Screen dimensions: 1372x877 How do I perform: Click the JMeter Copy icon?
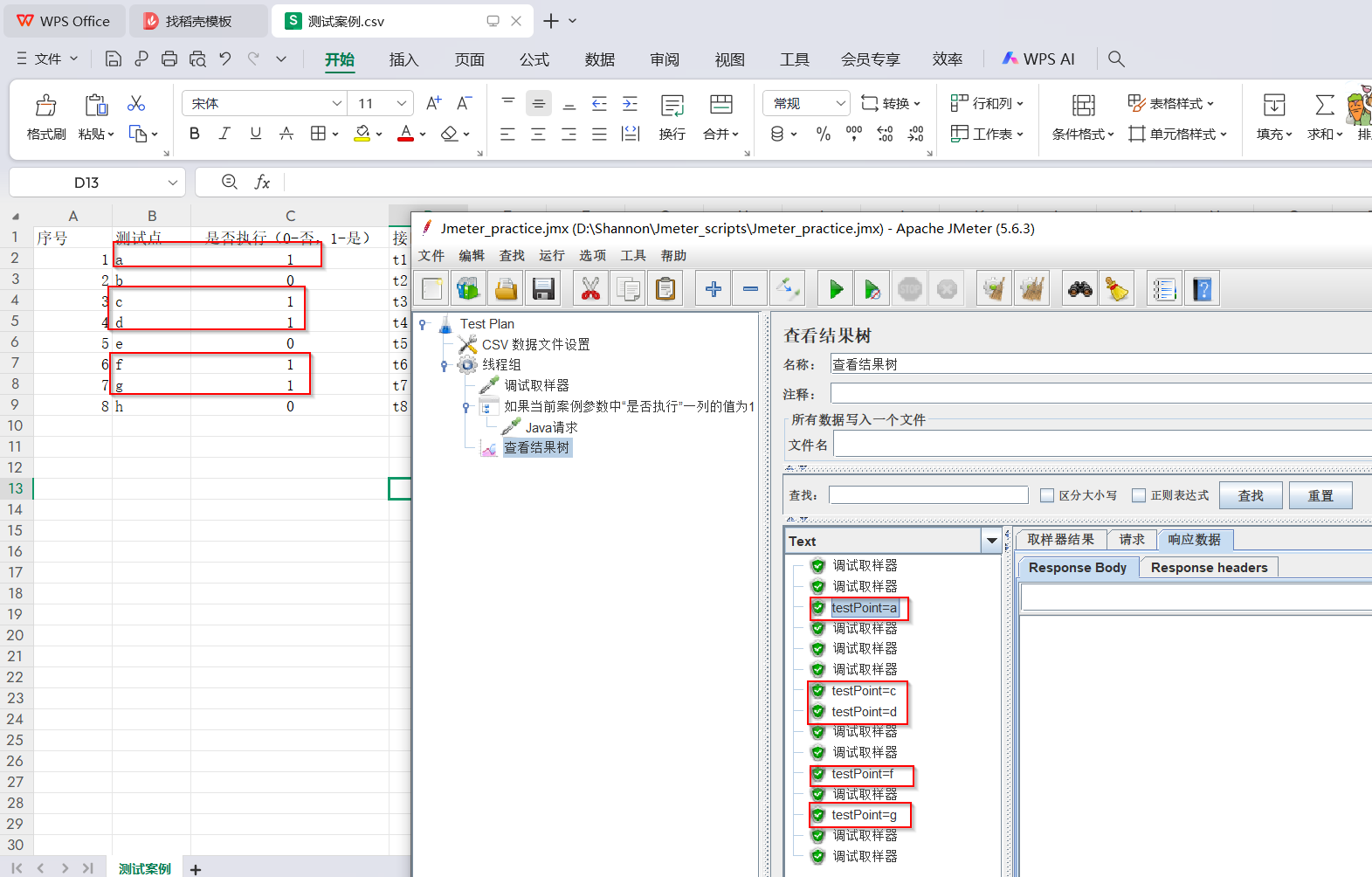(628, 289)
